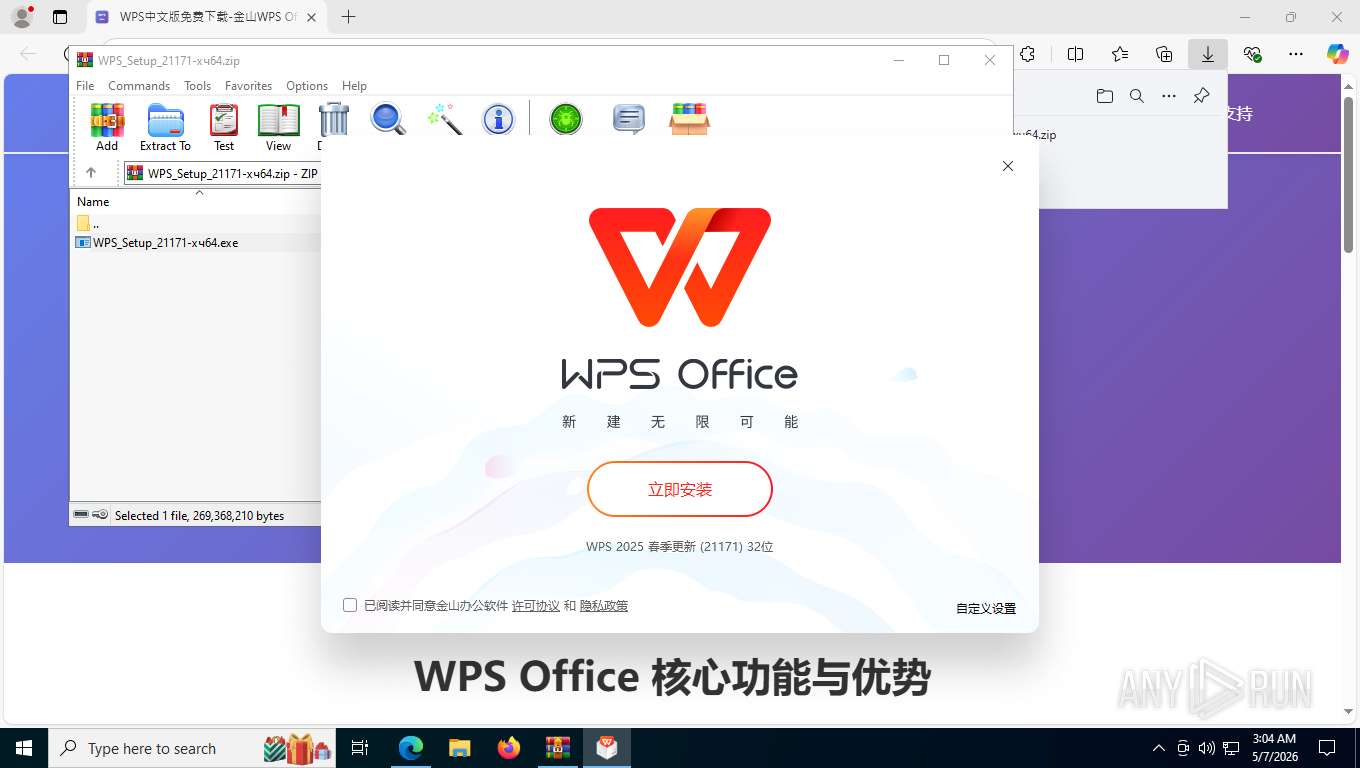Open the Tools menu in WinRAR
This screenshot has height=768, width=1360.
(x=197, y=86)
